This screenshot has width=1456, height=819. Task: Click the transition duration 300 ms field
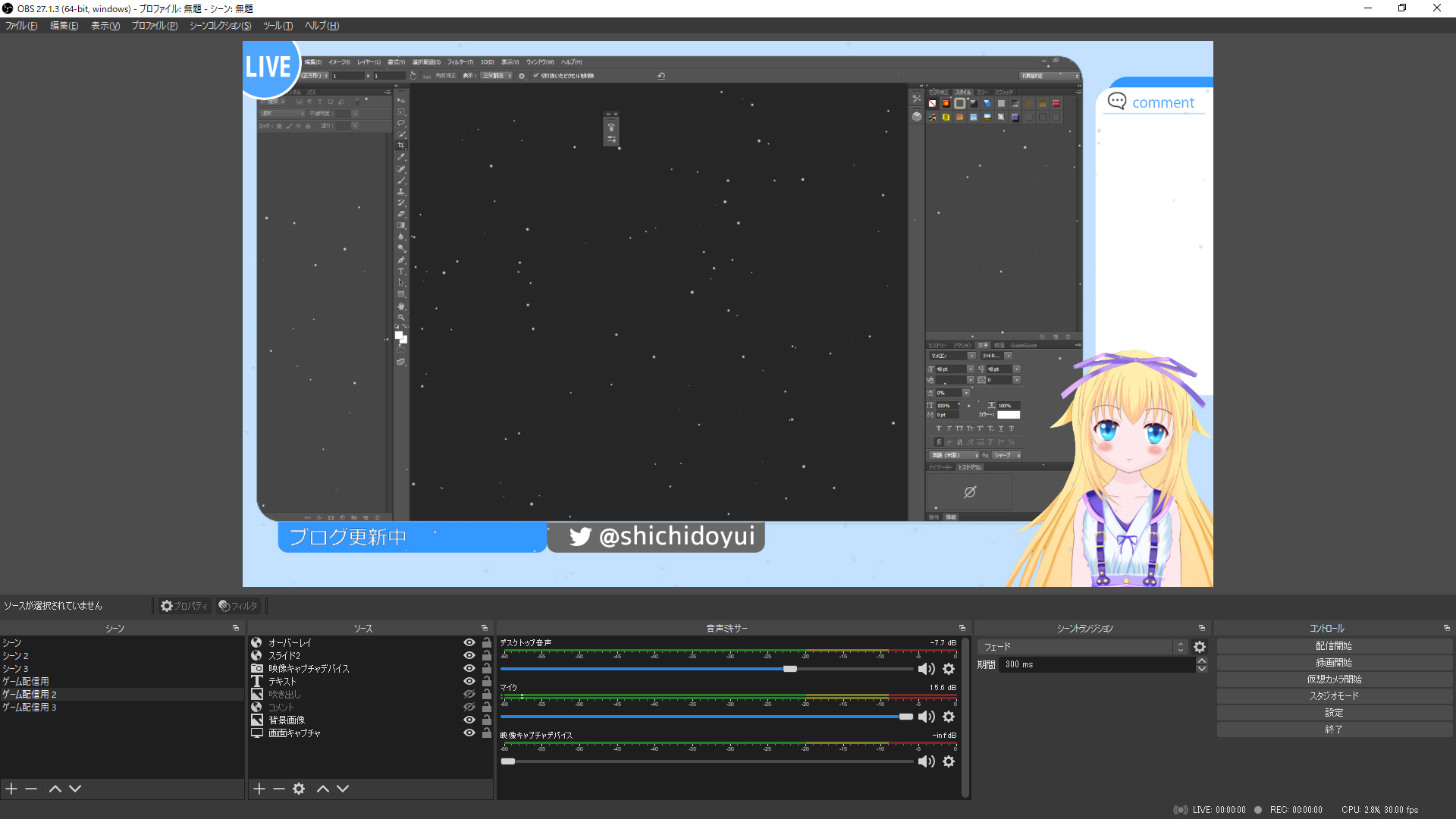pyautogui.click(x=1097, y=664)
